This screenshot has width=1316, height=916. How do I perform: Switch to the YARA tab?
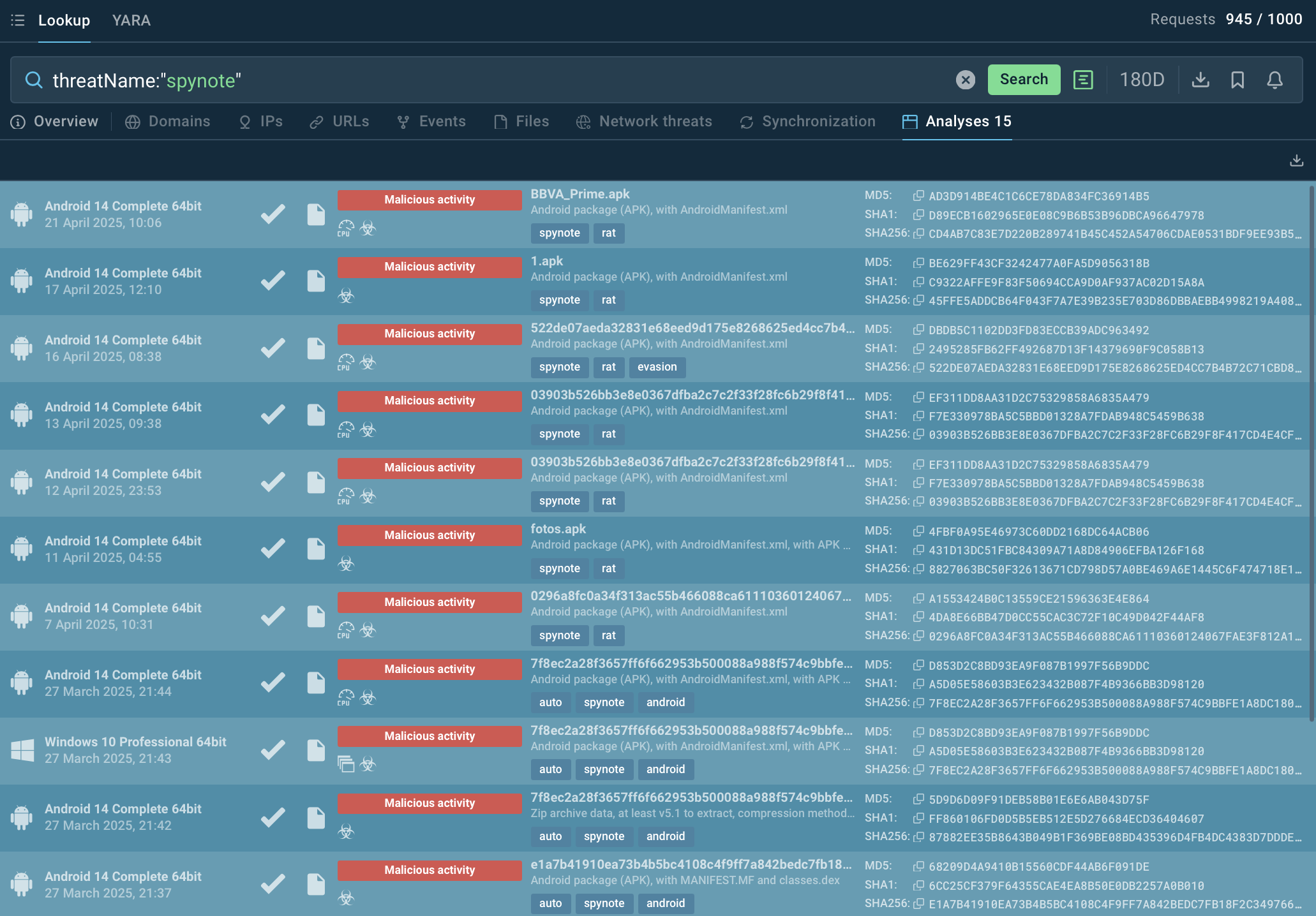click(x=131, y=20)
